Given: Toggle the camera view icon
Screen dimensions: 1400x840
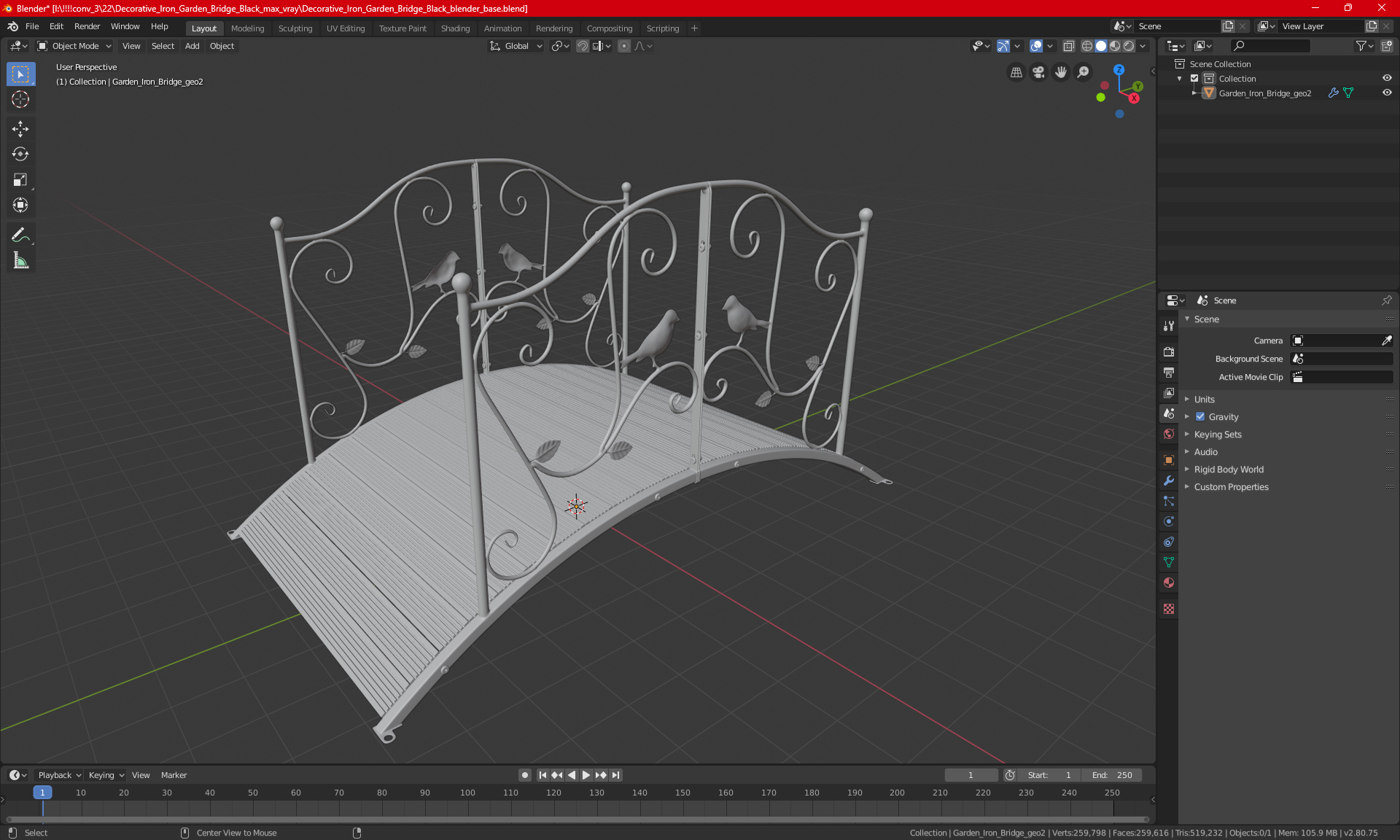Looking at the screenshot, I should click(1038, 72).
